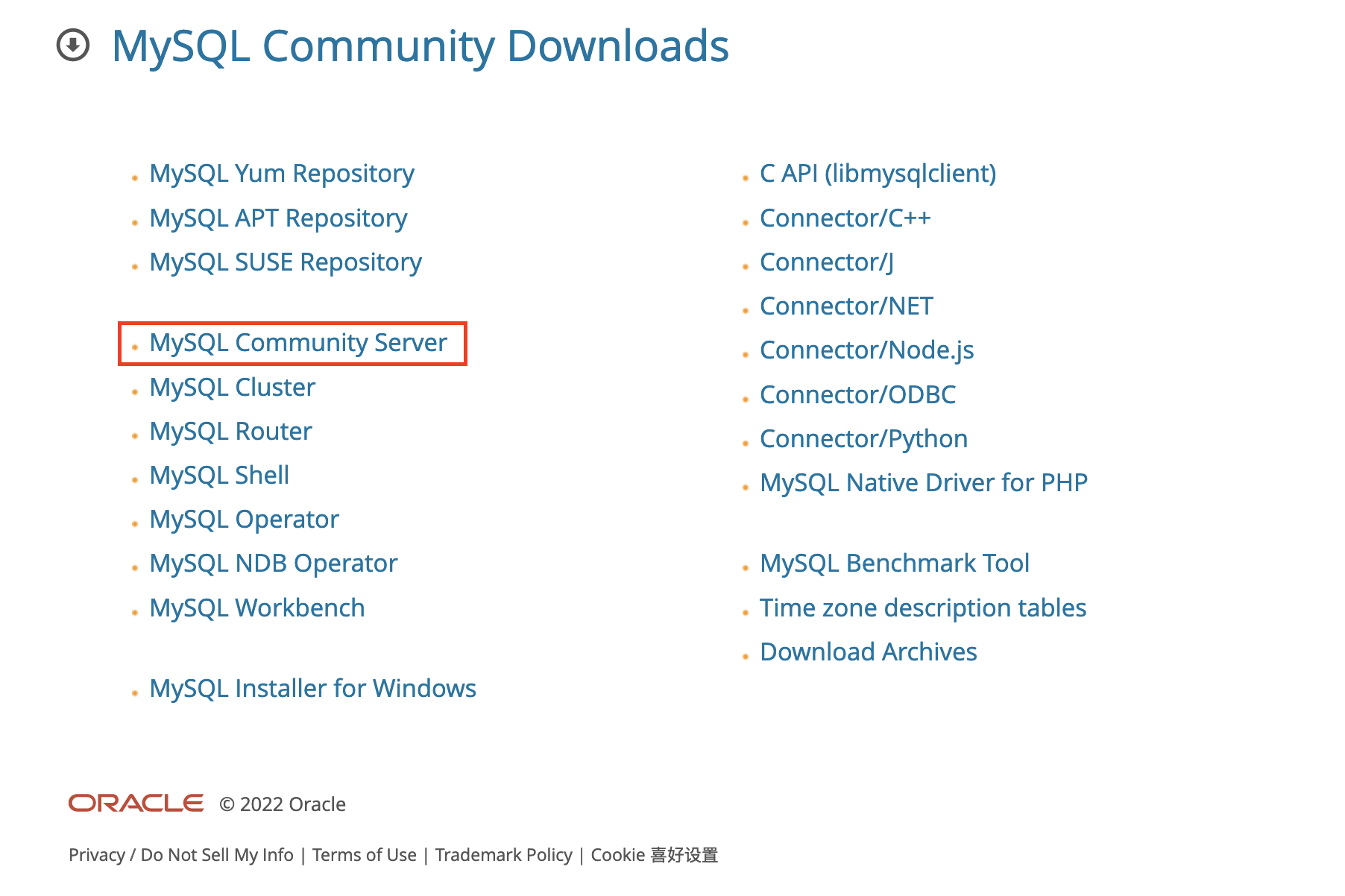
Task: Click the C API (libmysqlclient) link
Action: click(x=878, y=174)
